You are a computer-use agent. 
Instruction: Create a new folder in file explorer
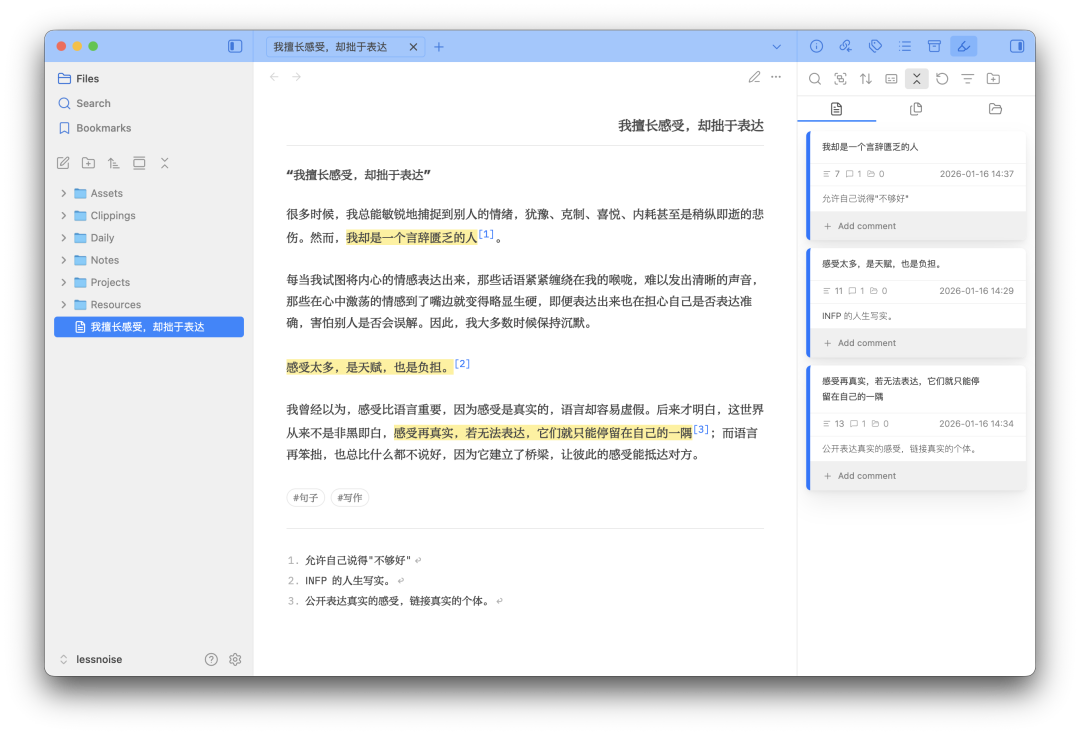[x=88, y=163]
